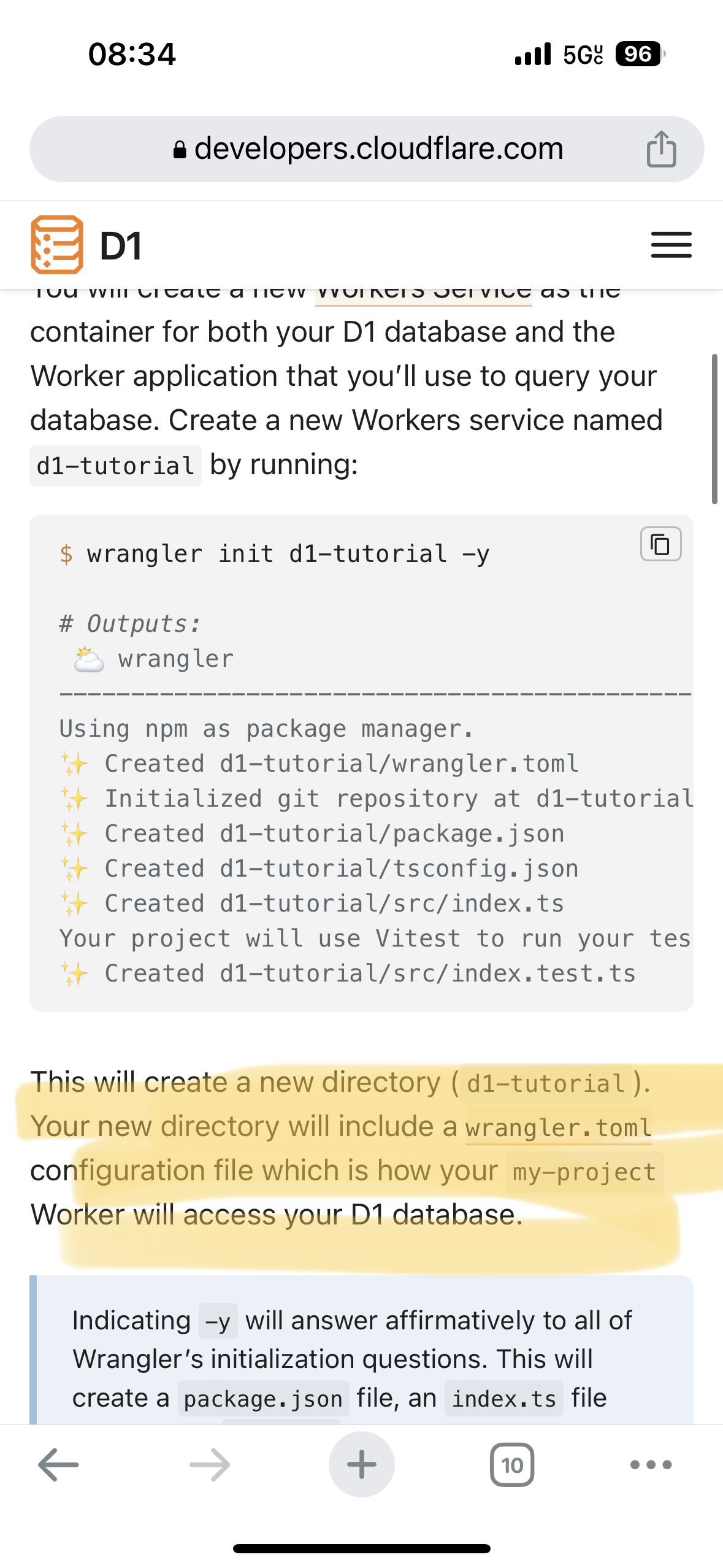
Task: Tap the D1 product title
Action: [x=121, y=245]
